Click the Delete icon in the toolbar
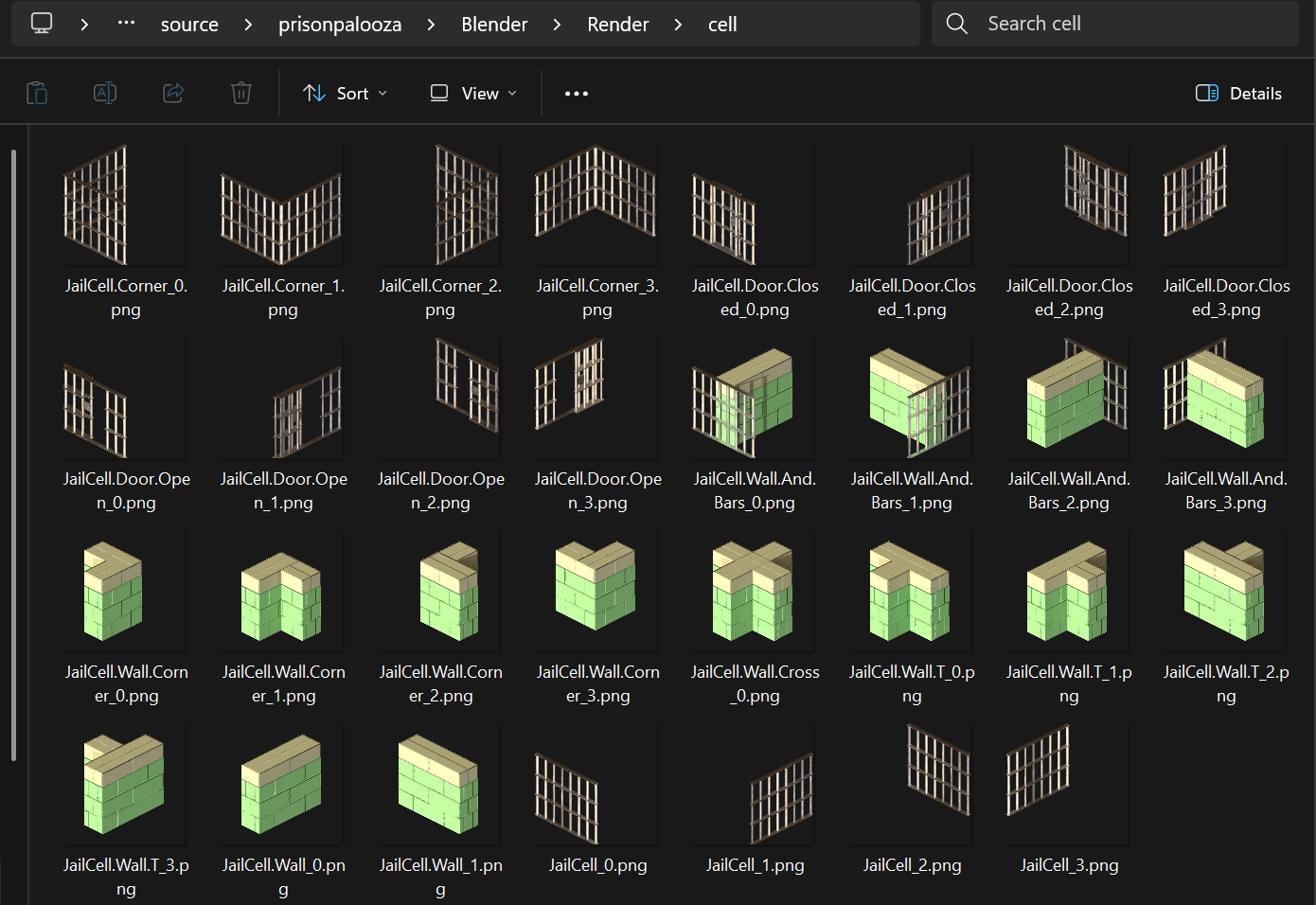 pos(240,93)
